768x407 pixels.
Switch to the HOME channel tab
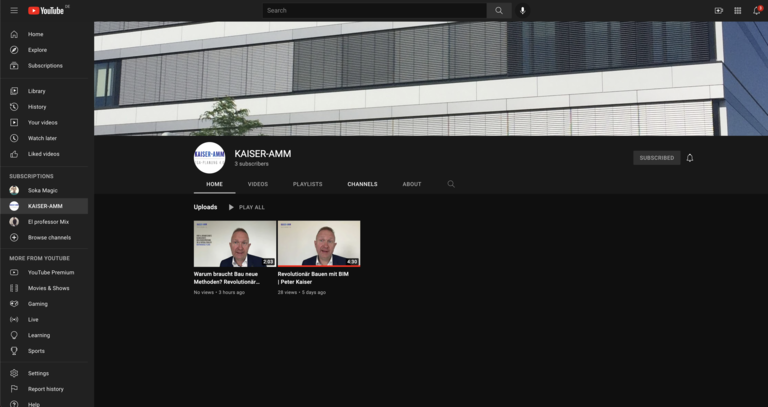[x=214, y=184]
